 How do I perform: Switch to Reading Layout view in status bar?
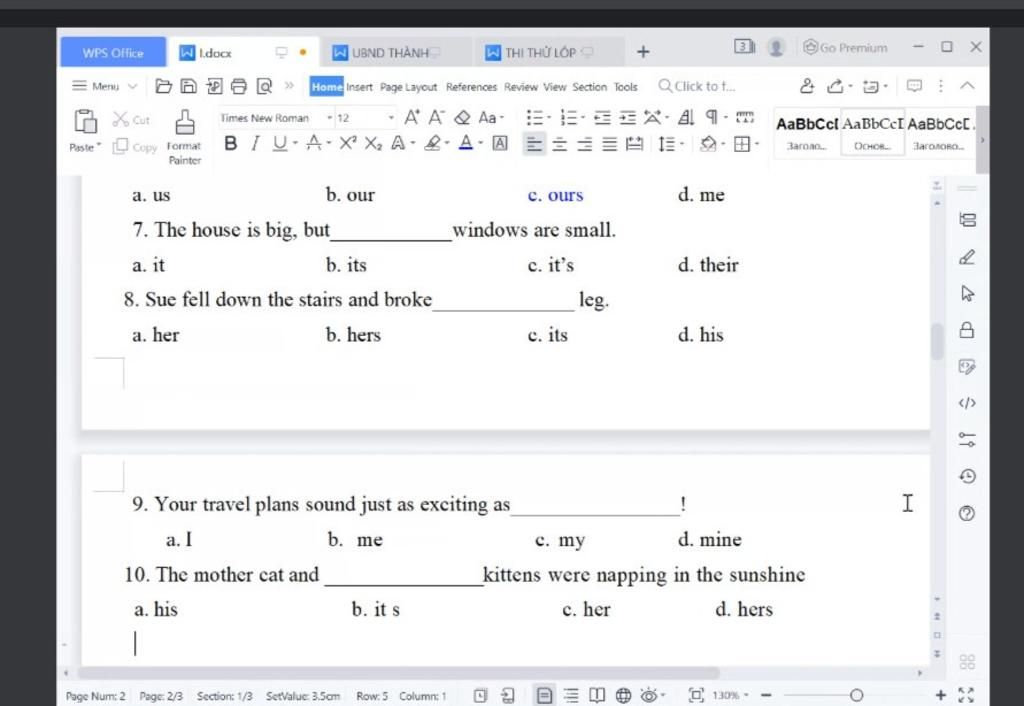(x=597, y=696)
